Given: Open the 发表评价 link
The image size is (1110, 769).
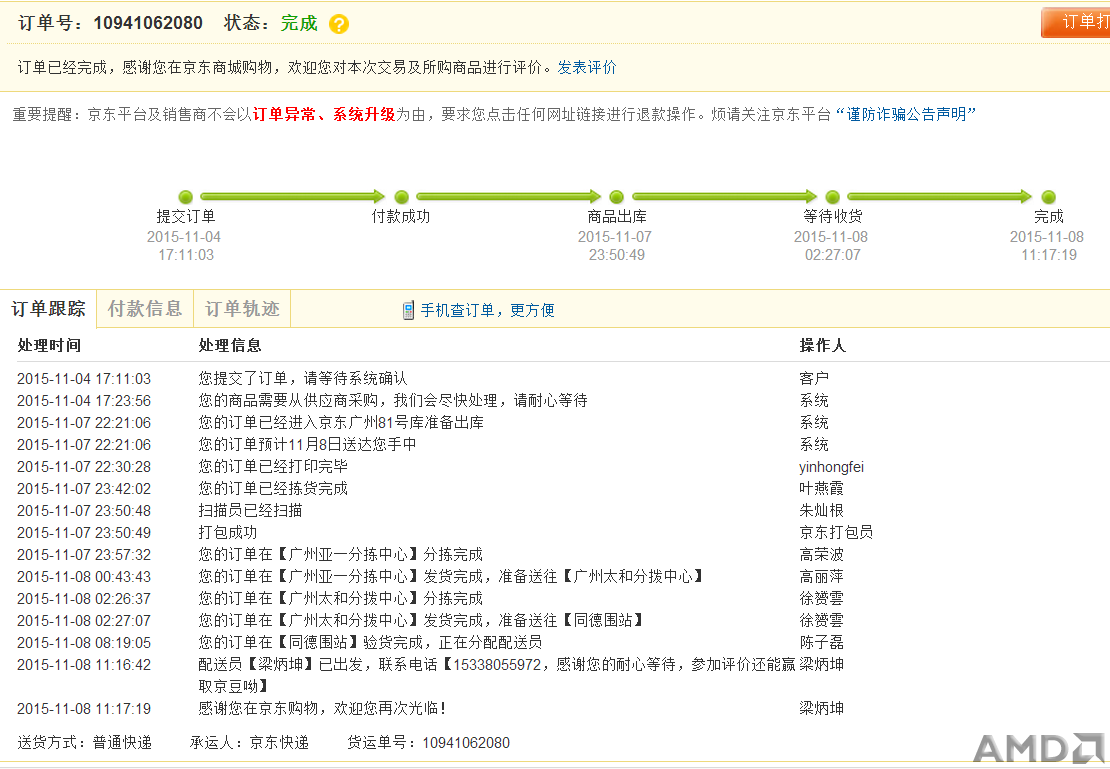Looking at the screenshot, I should pos(587,67).
